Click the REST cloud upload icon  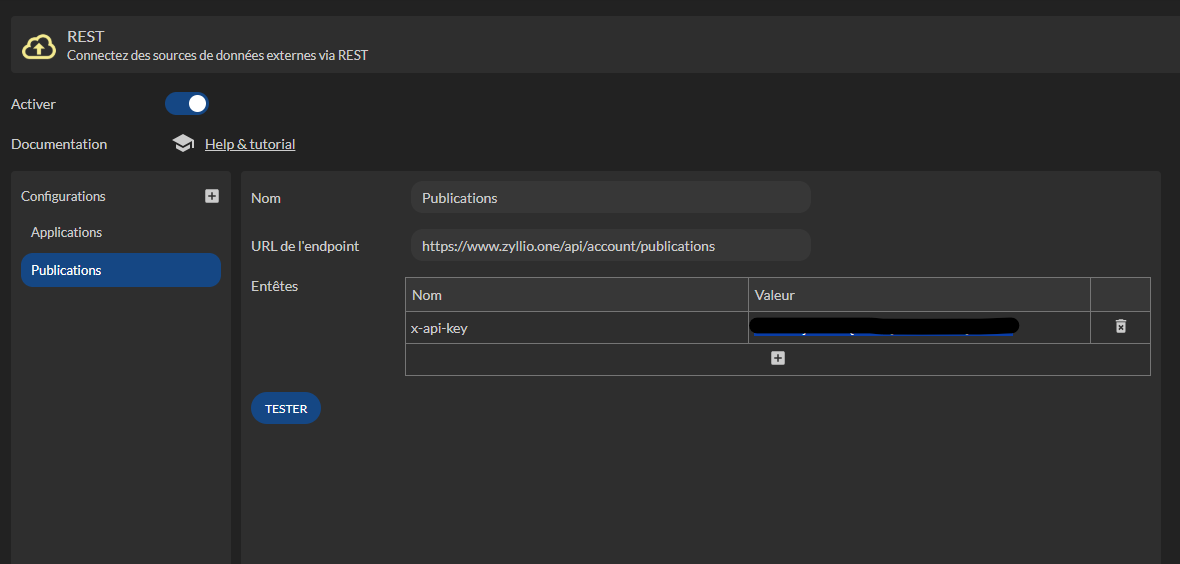tap(38, 47)
